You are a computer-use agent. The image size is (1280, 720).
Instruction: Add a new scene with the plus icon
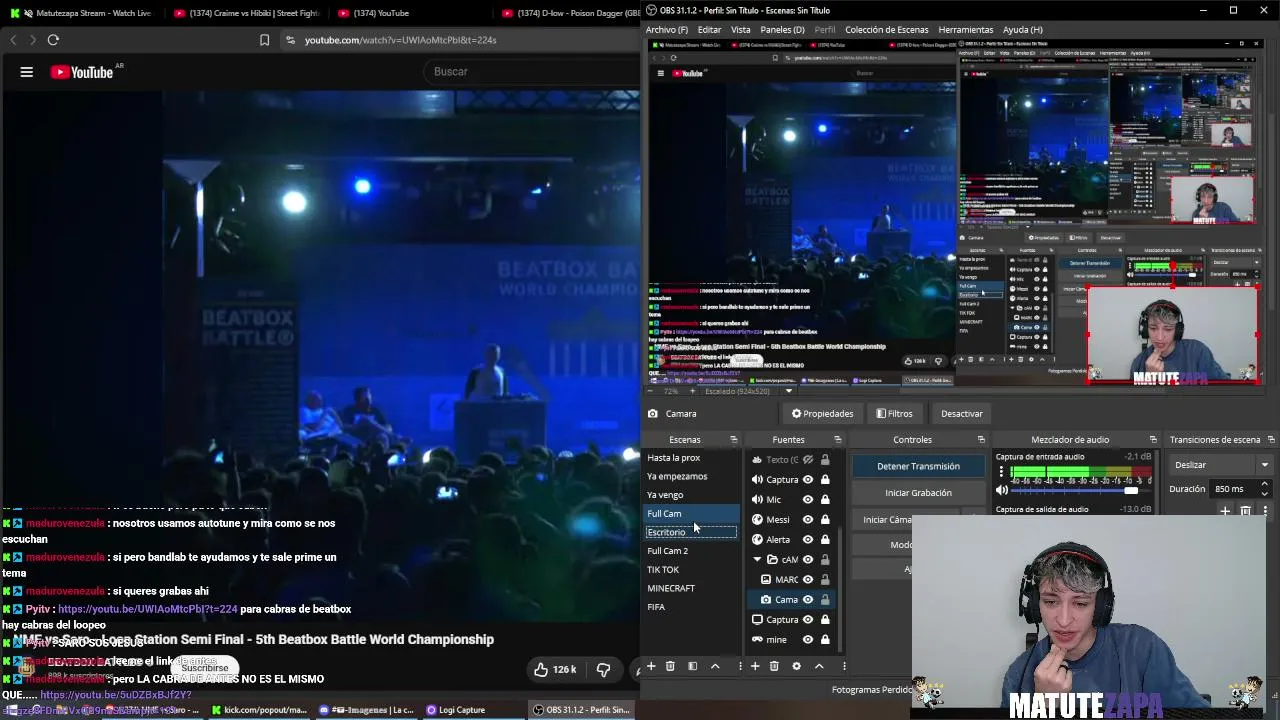651,666
